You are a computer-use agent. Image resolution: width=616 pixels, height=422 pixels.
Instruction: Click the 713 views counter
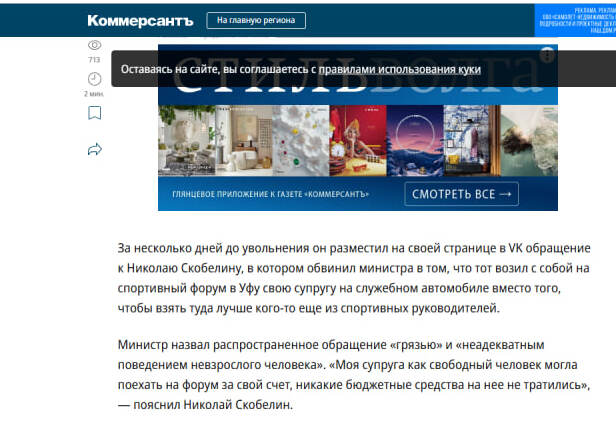pos(94,60)
